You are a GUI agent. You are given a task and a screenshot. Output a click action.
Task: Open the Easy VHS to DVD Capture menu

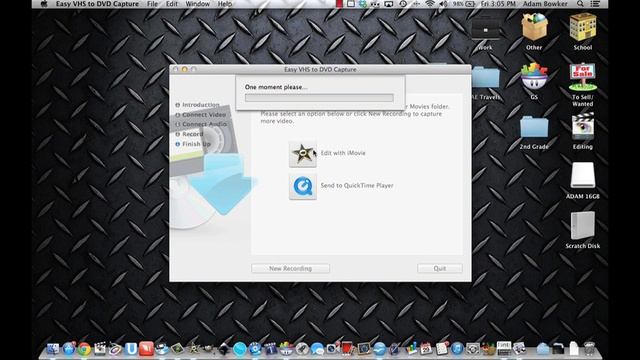pos(97,4)
